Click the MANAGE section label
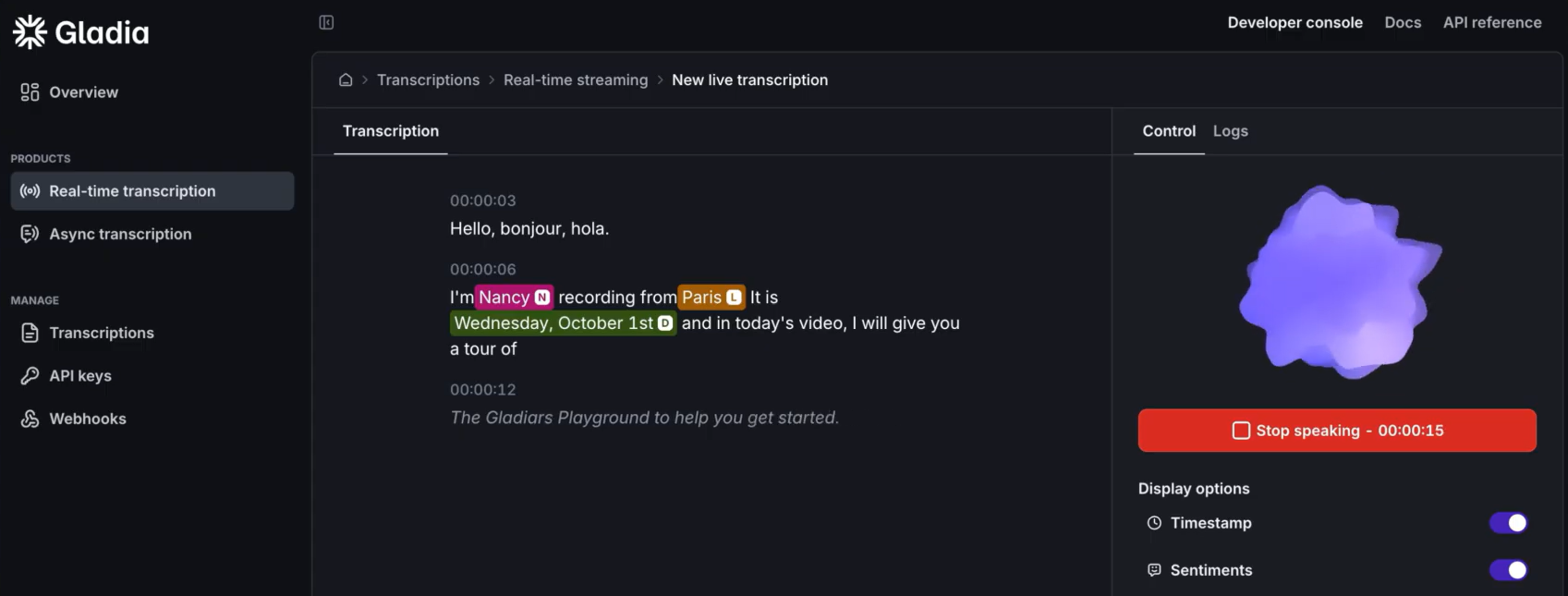The height and width of the screenshot is (596, 1568). (34, 300)
